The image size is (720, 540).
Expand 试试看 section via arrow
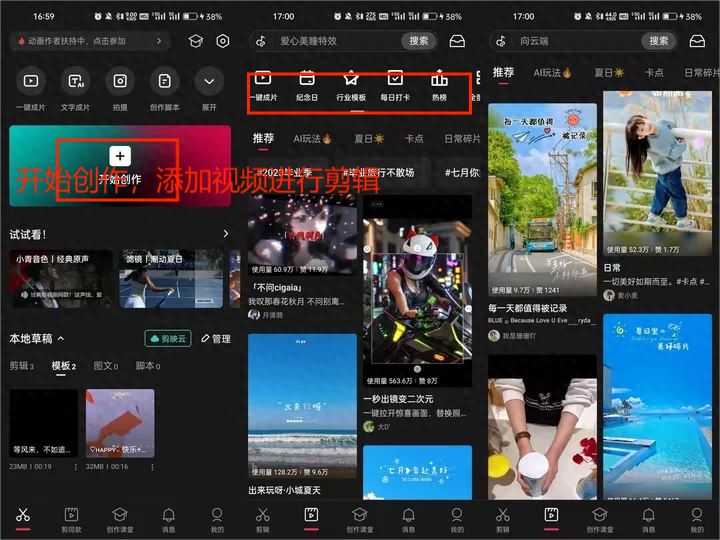pos(226,234)
